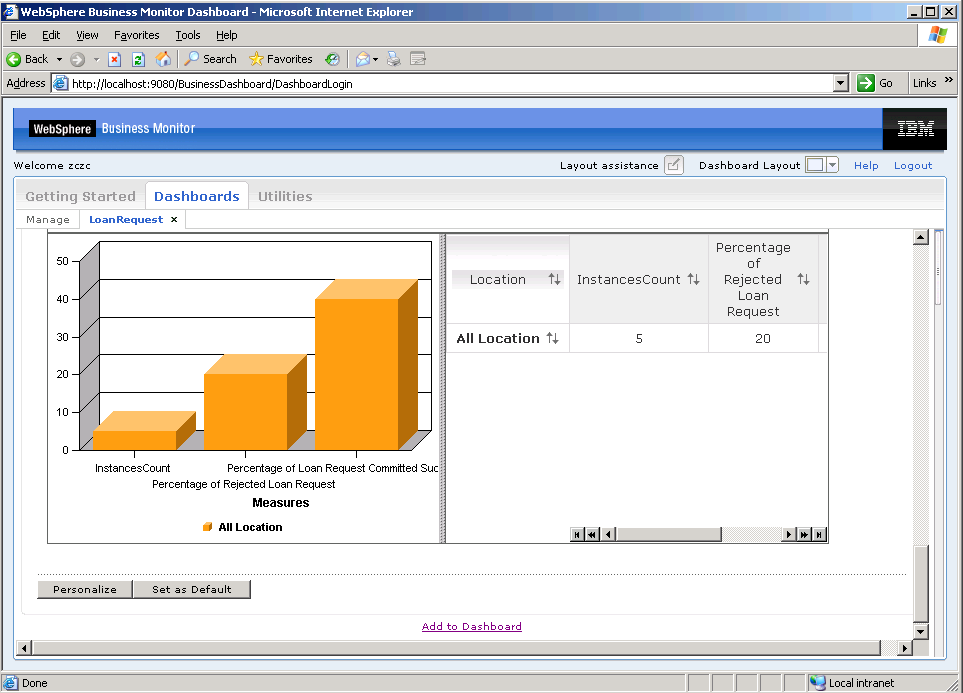Click the page horizontal scrollbar track
The height and width of the screenshot is (693, 963).
coord(457,648)
